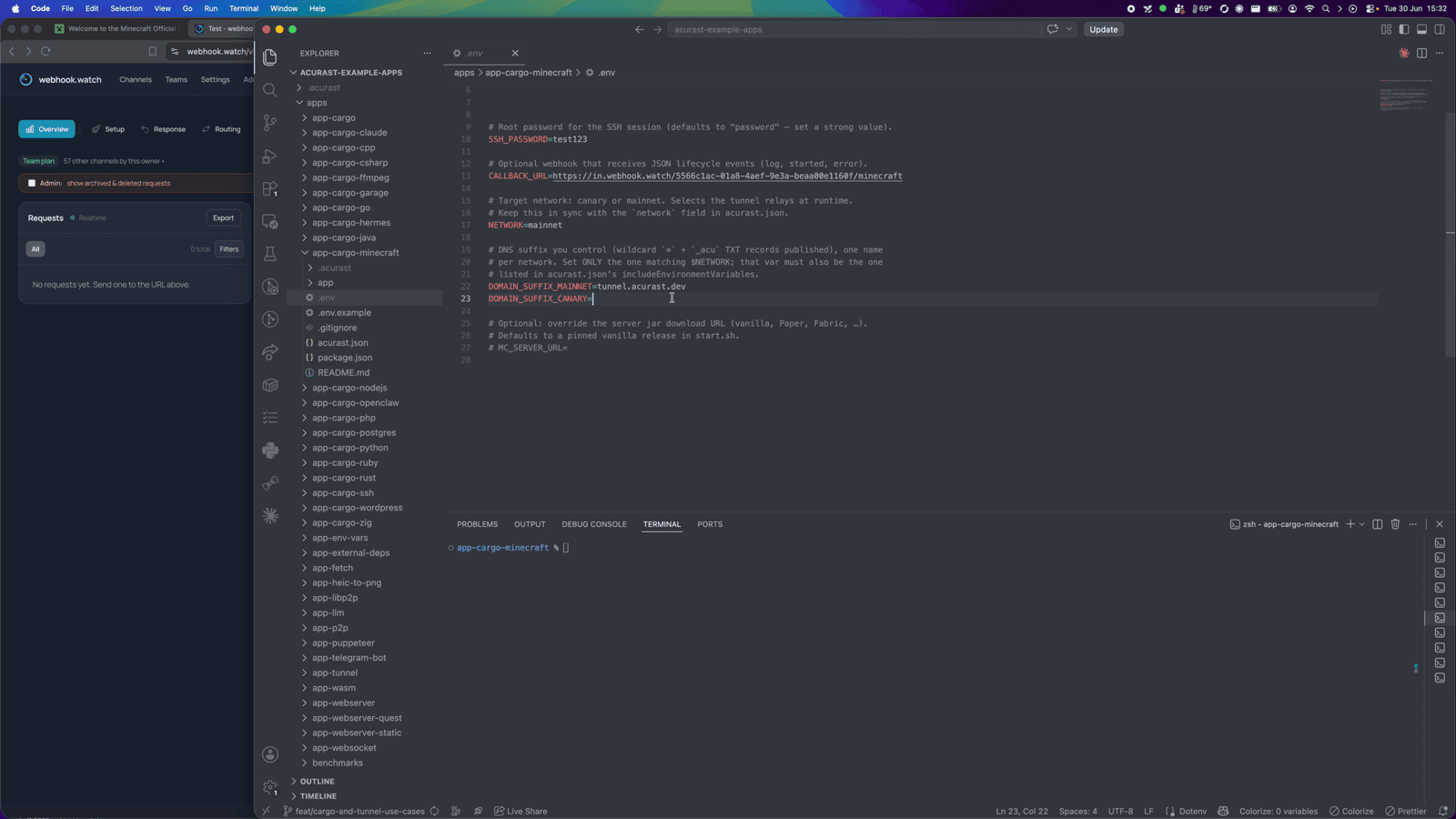Open the .env.example file
Viewport: 1456px width, 819px height.
click(344, 313)
